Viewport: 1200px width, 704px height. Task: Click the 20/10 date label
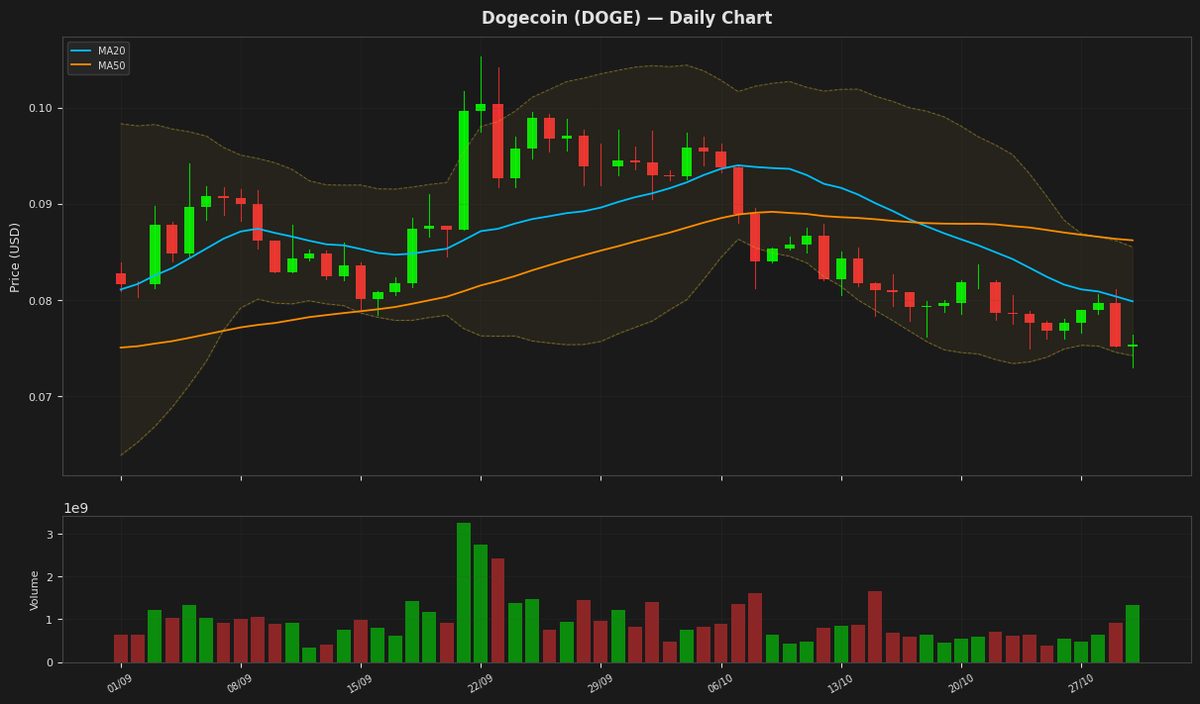[959, 683]
